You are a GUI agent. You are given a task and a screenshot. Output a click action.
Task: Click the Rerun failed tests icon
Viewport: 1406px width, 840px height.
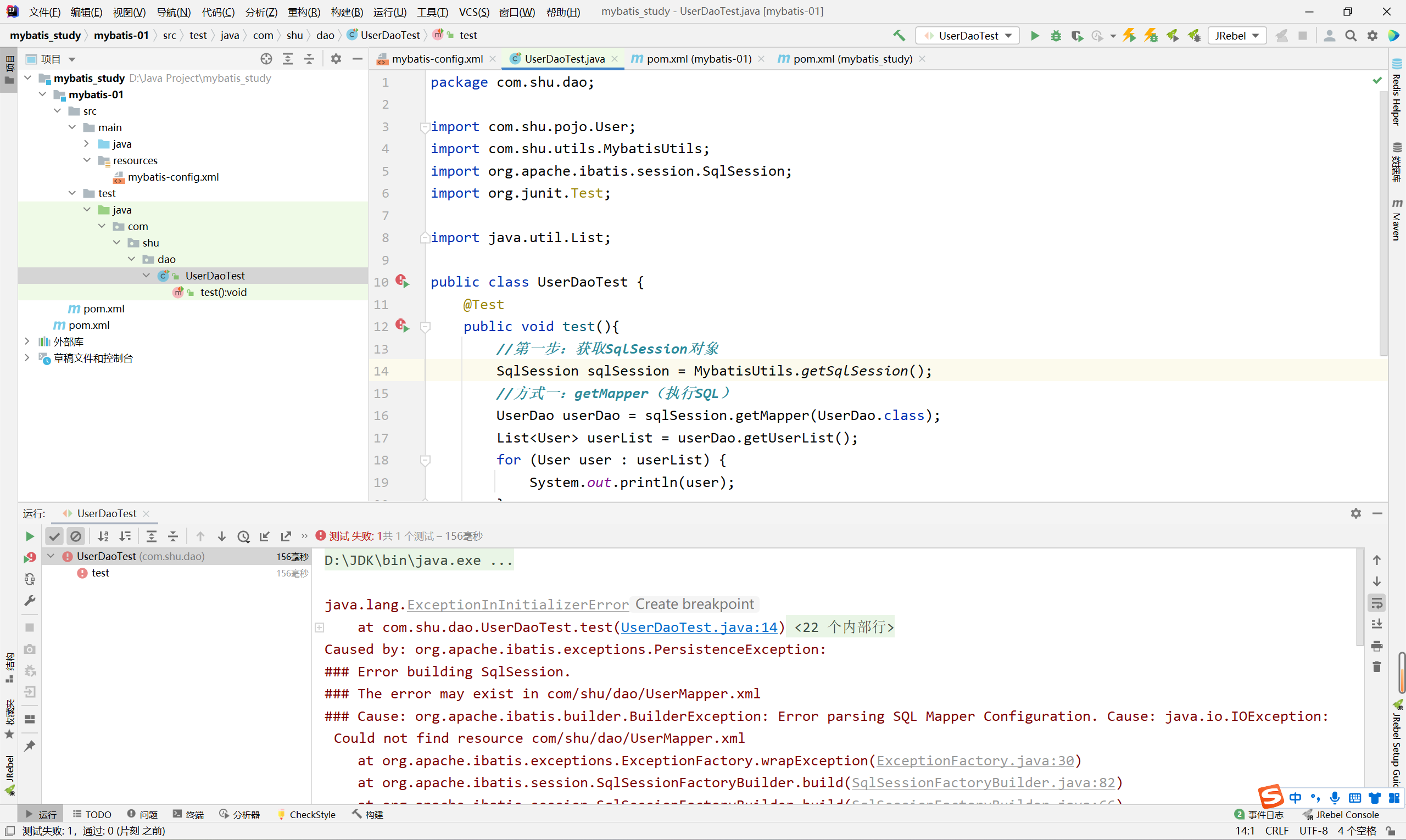30,558
